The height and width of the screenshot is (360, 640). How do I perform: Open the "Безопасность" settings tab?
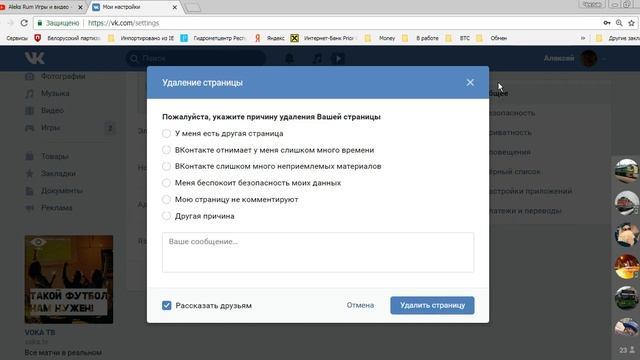(x=512, y=113)
